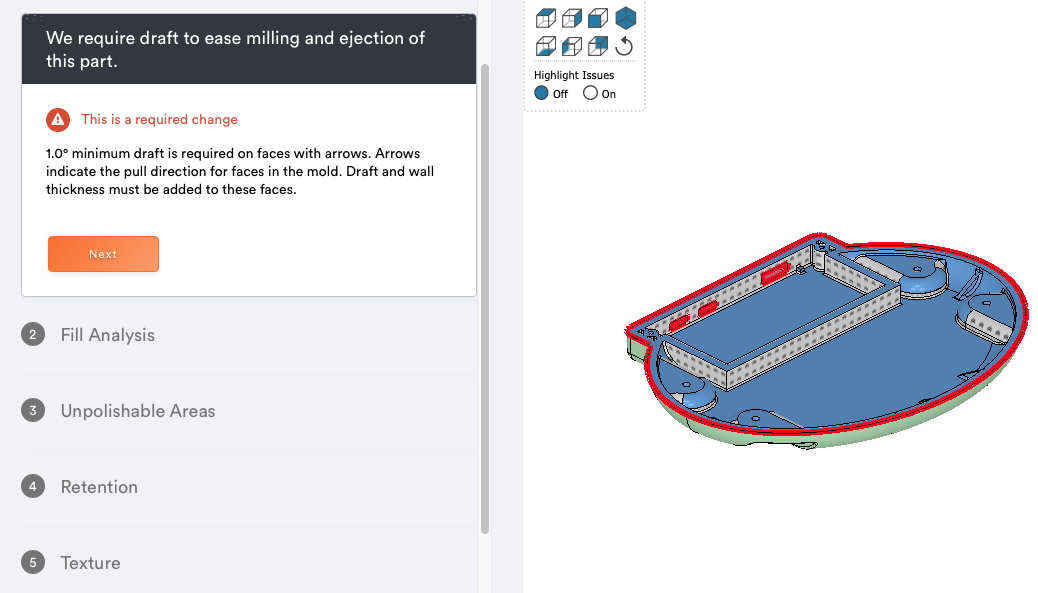
Task: Switch to left face cube view
Action: 572,46
